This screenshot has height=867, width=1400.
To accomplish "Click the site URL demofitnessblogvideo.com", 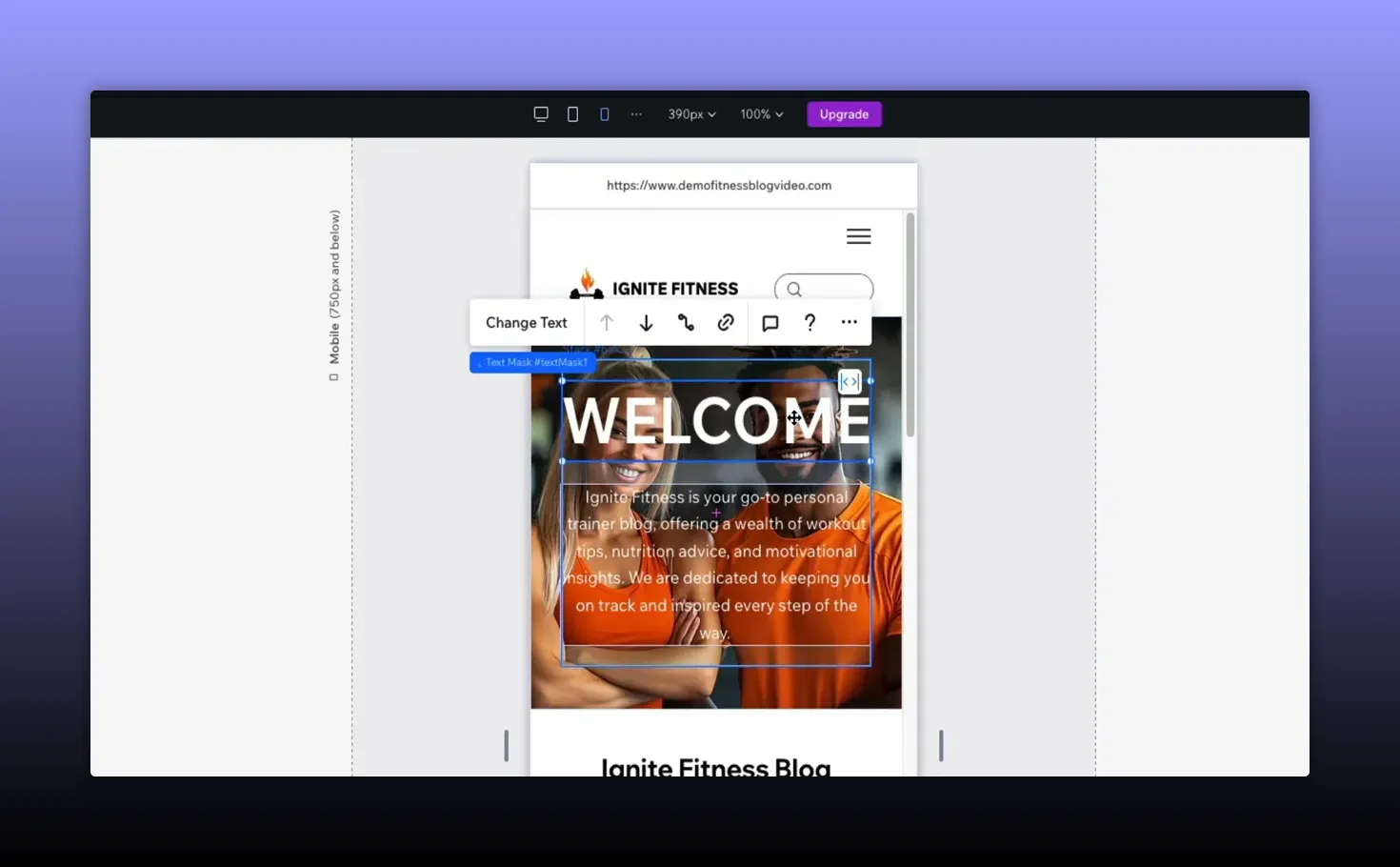I will tap(719, 186).
